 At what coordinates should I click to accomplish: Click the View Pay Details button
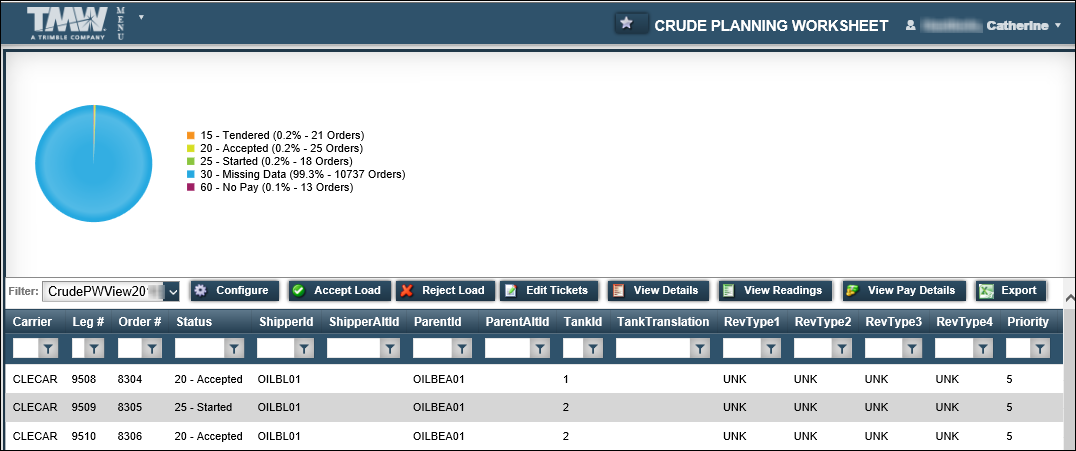click(x=902, y=291)
